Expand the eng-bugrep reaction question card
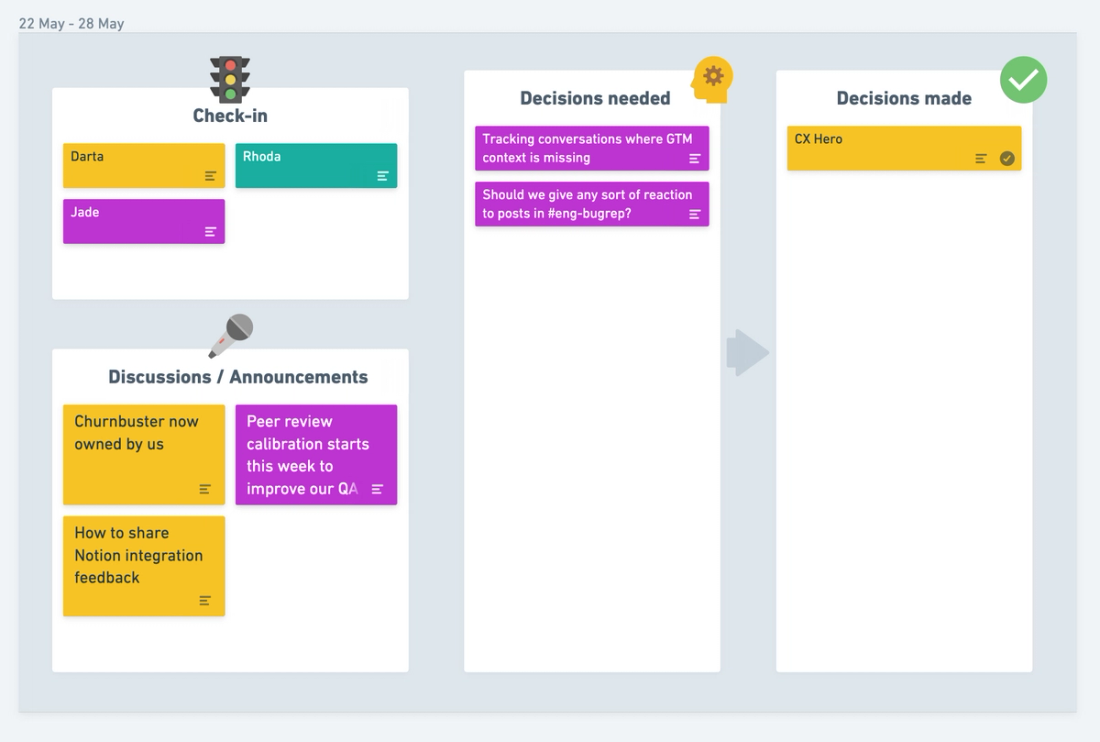Viewport: 1100px width, 742px height. click(695, 212)
